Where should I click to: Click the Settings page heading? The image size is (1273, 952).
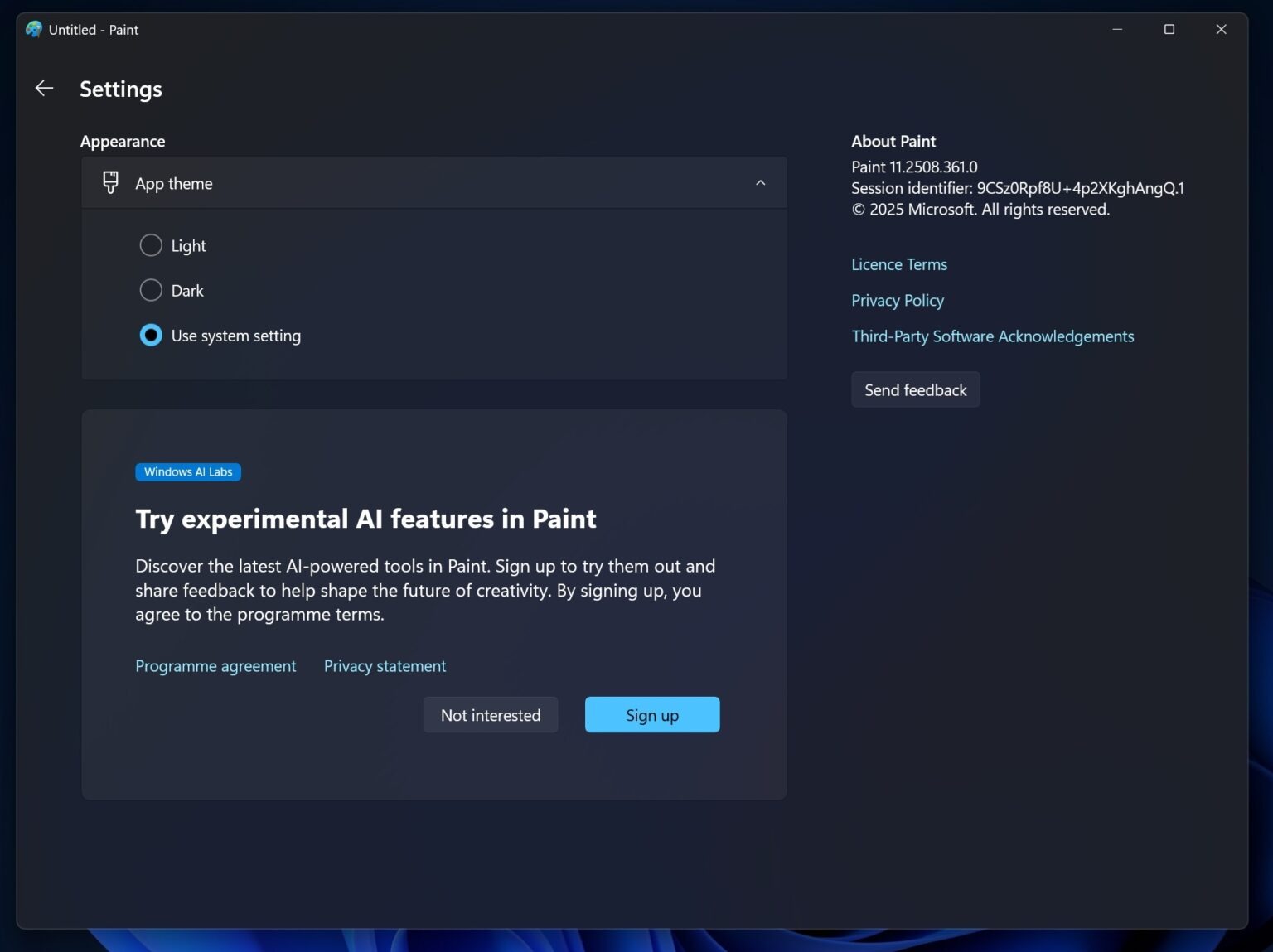pos(121,89)
